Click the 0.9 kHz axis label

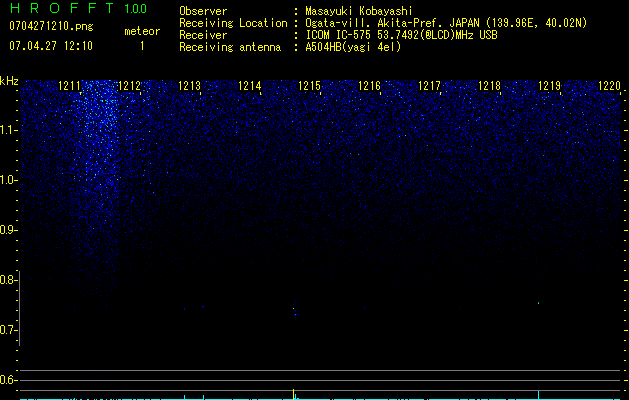point(9,230)
